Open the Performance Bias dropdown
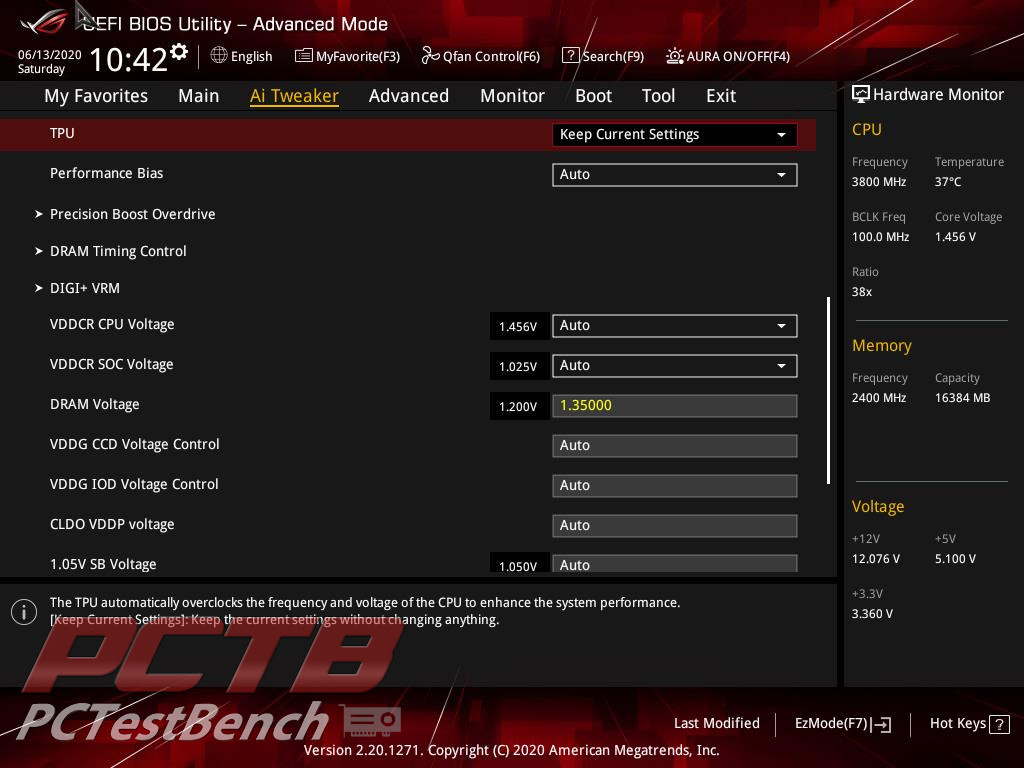The width and height of the screenshot is (1024, 768). 675,174
